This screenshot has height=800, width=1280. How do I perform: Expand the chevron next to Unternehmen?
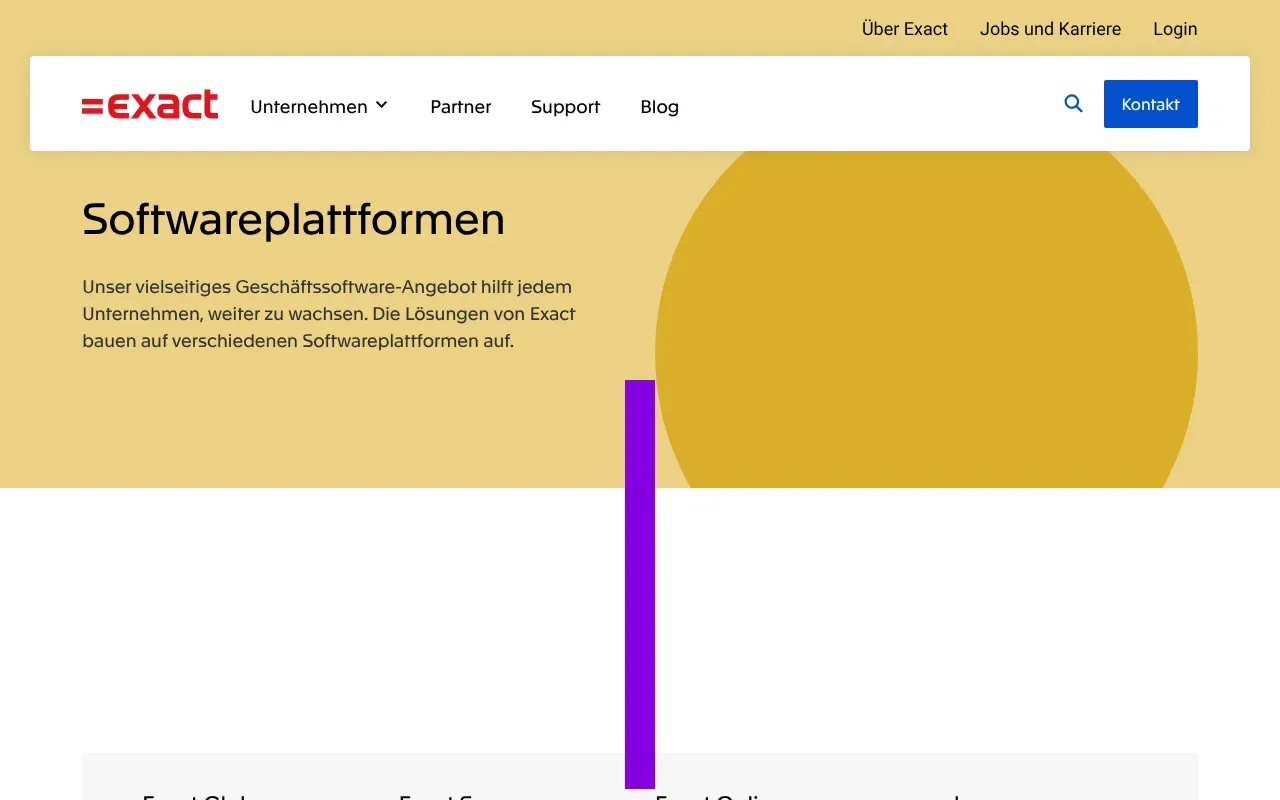click(x=382, y=105)
